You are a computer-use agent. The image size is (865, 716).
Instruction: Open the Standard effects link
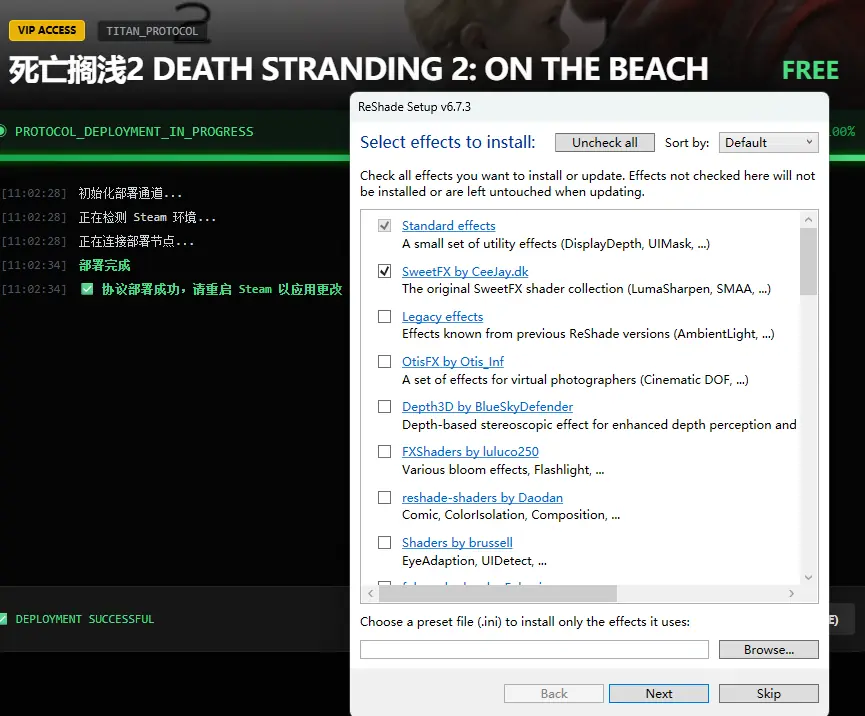pyautogui.click(x=448, y=226)
